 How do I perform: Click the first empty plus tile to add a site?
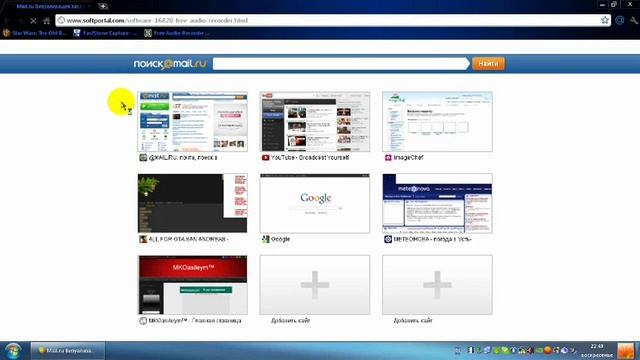315,285
